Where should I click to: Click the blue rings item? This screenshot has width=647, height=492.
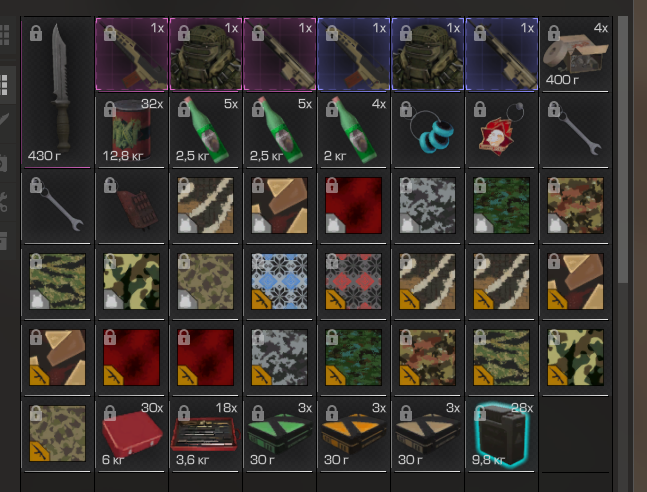coord(427,130)
